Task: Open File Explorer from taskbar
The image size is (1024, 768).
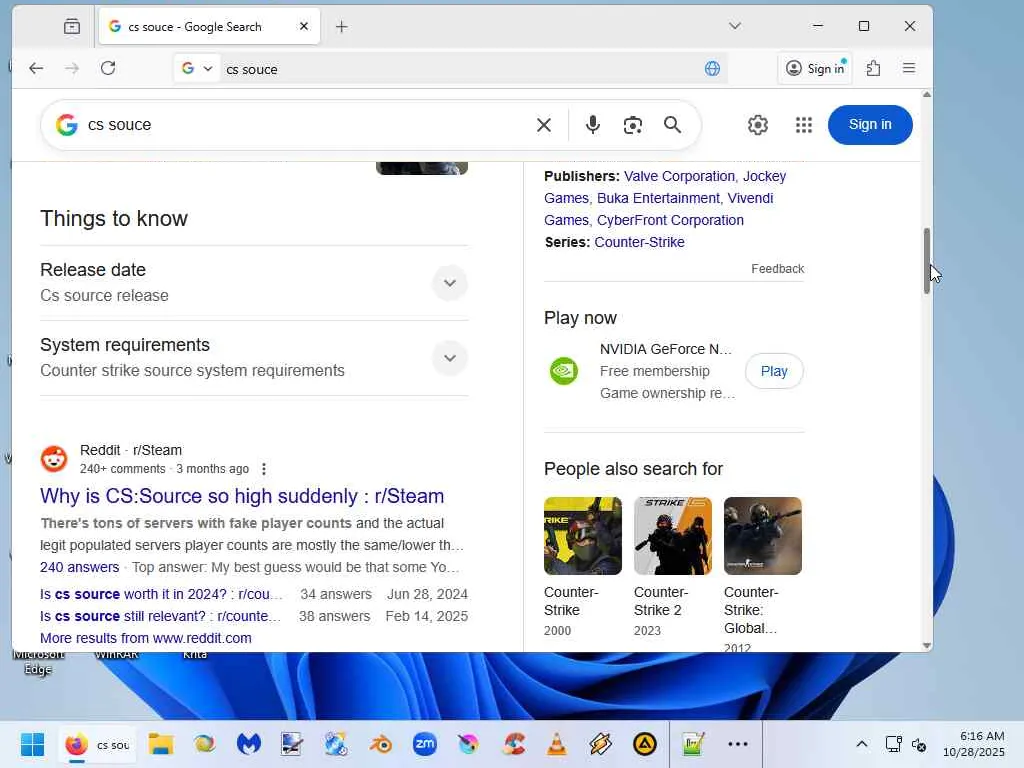Action: point(161,744)
